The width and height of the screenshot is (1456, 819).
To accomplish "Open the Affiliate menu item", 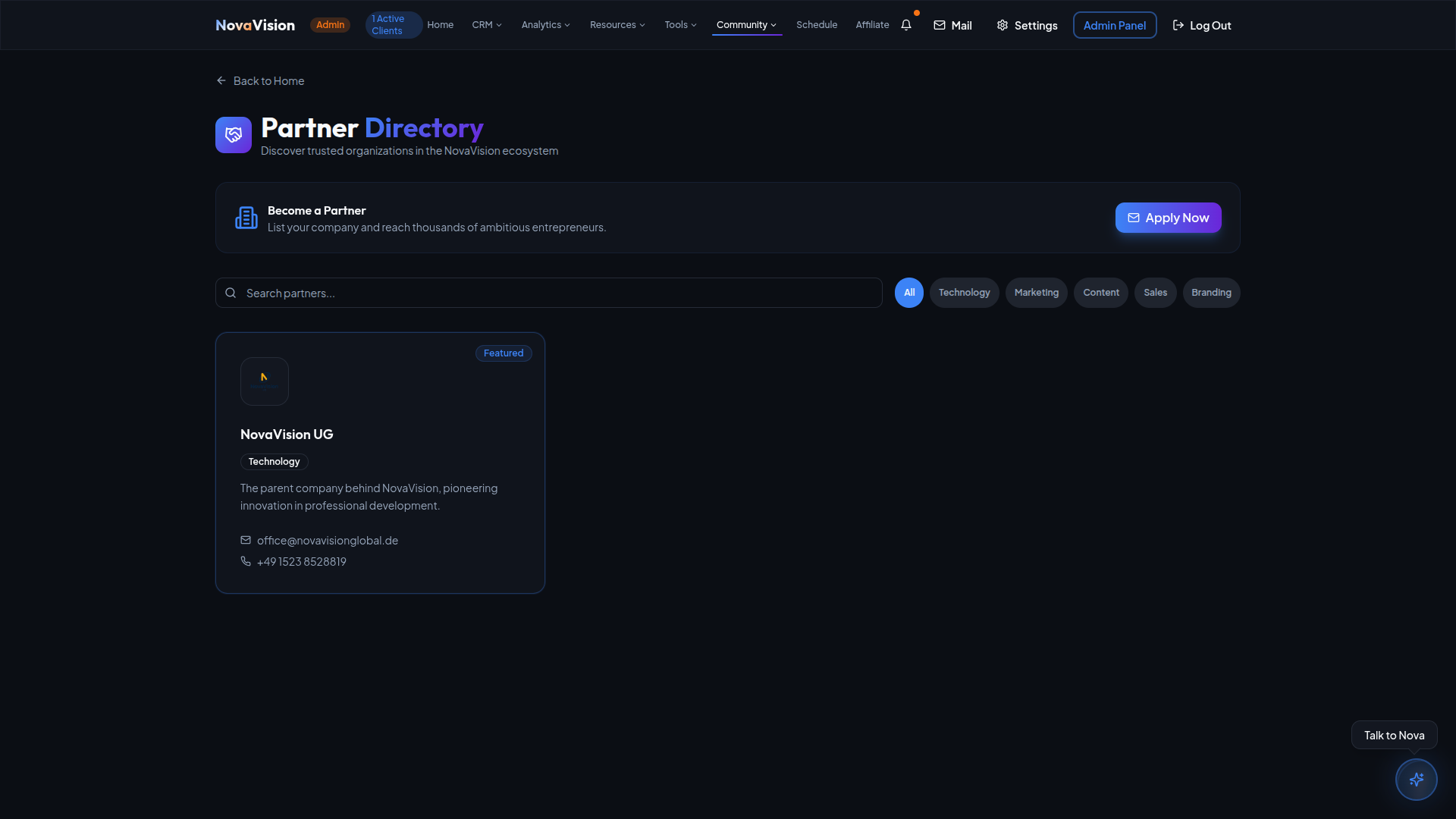I will coord(872,25).
